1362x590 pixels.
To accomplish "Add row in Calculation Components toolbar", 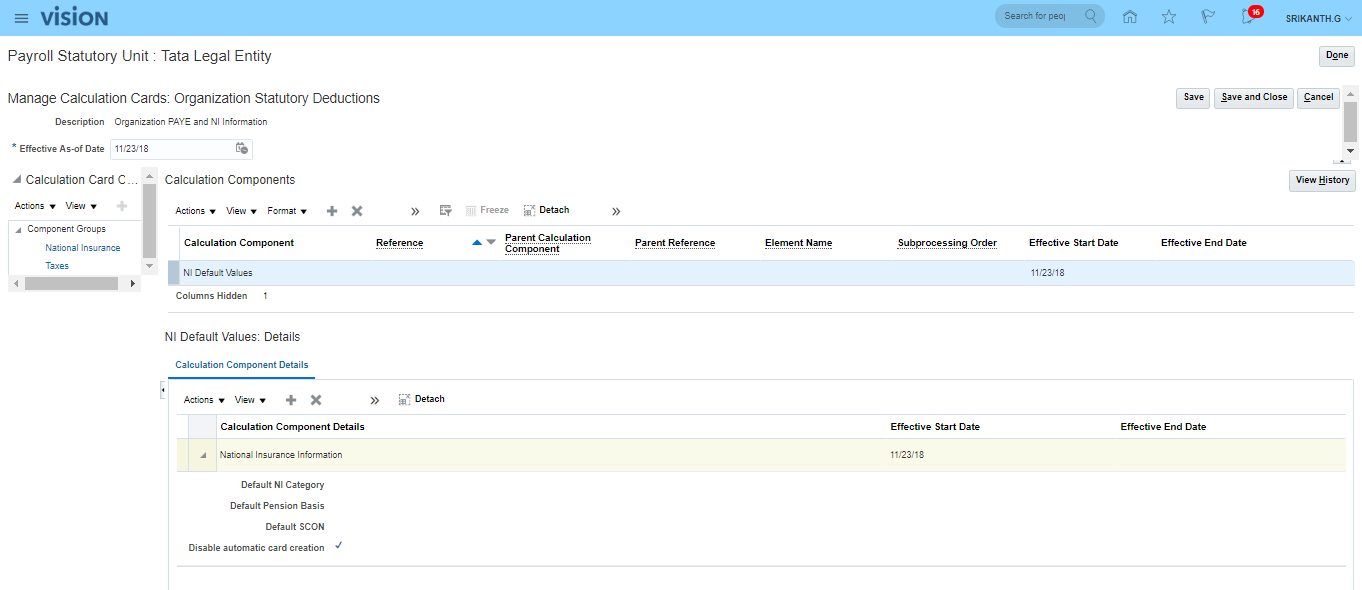I will [x=332, y=211].
